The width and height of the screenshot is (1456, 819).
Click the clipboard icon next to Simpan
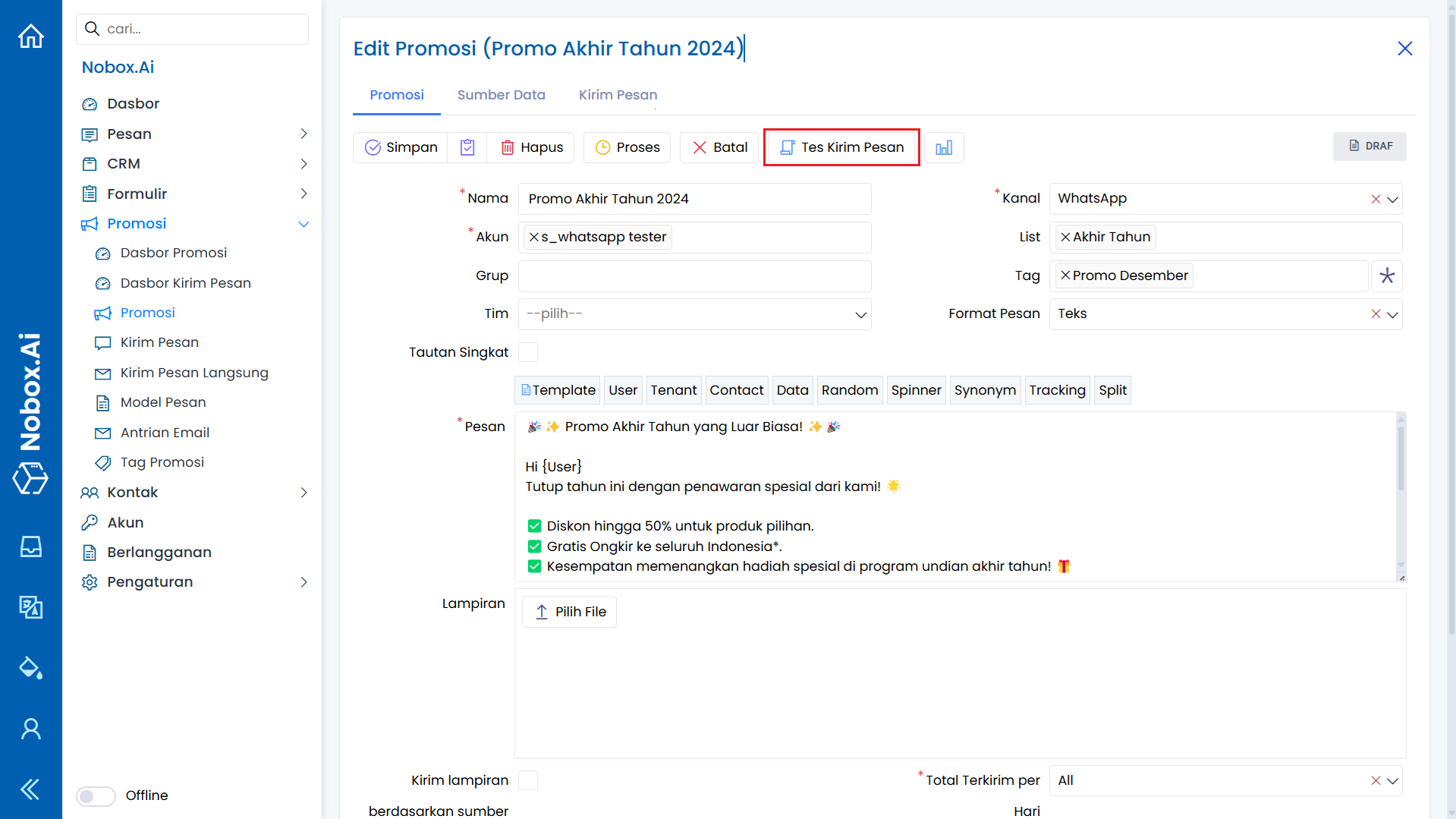(467, 147)
